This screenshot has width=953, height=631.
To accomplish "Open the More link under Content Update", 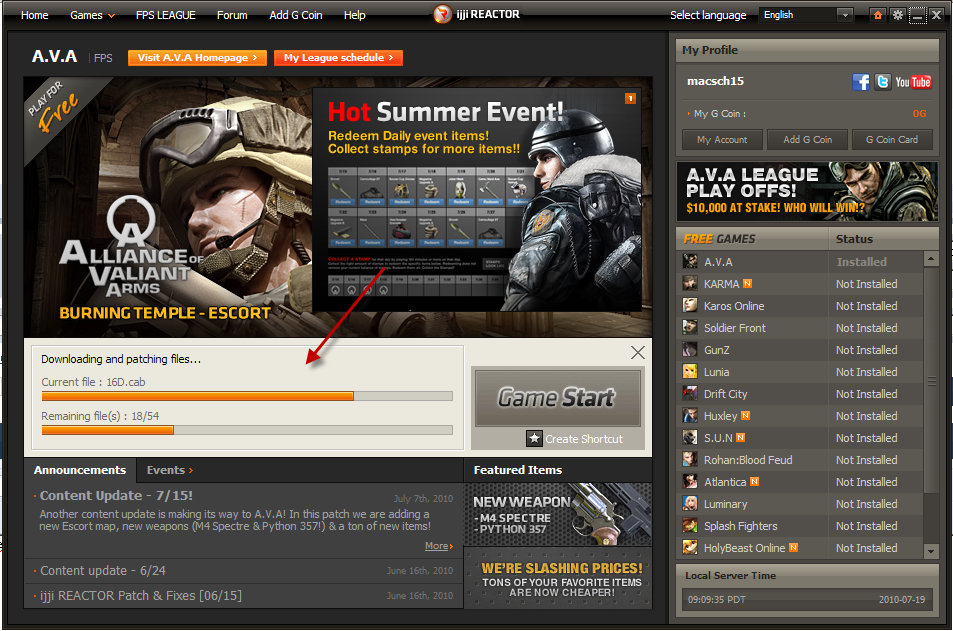I will [439, 546].
